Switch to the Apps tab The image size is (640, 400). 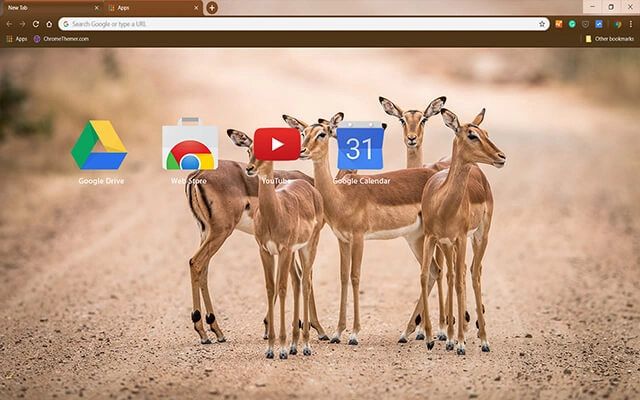click(x=153, y=8)
